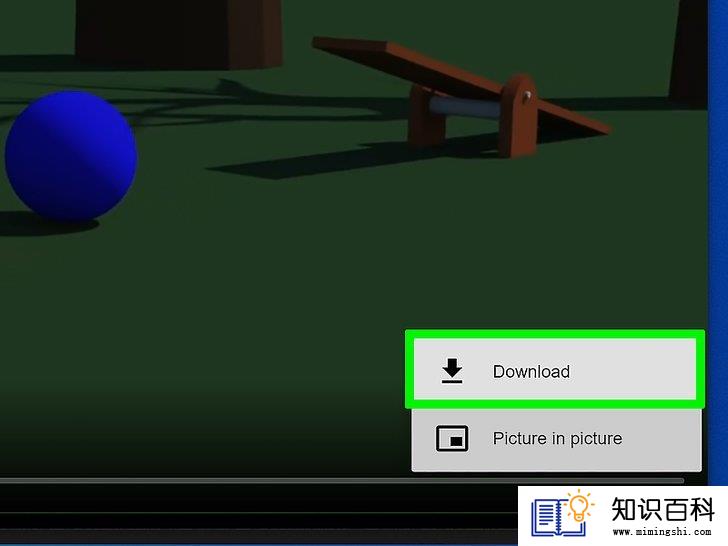Choose Download from the video menu
The width and height of the screenshot is (728, 546).
point(555,370)
